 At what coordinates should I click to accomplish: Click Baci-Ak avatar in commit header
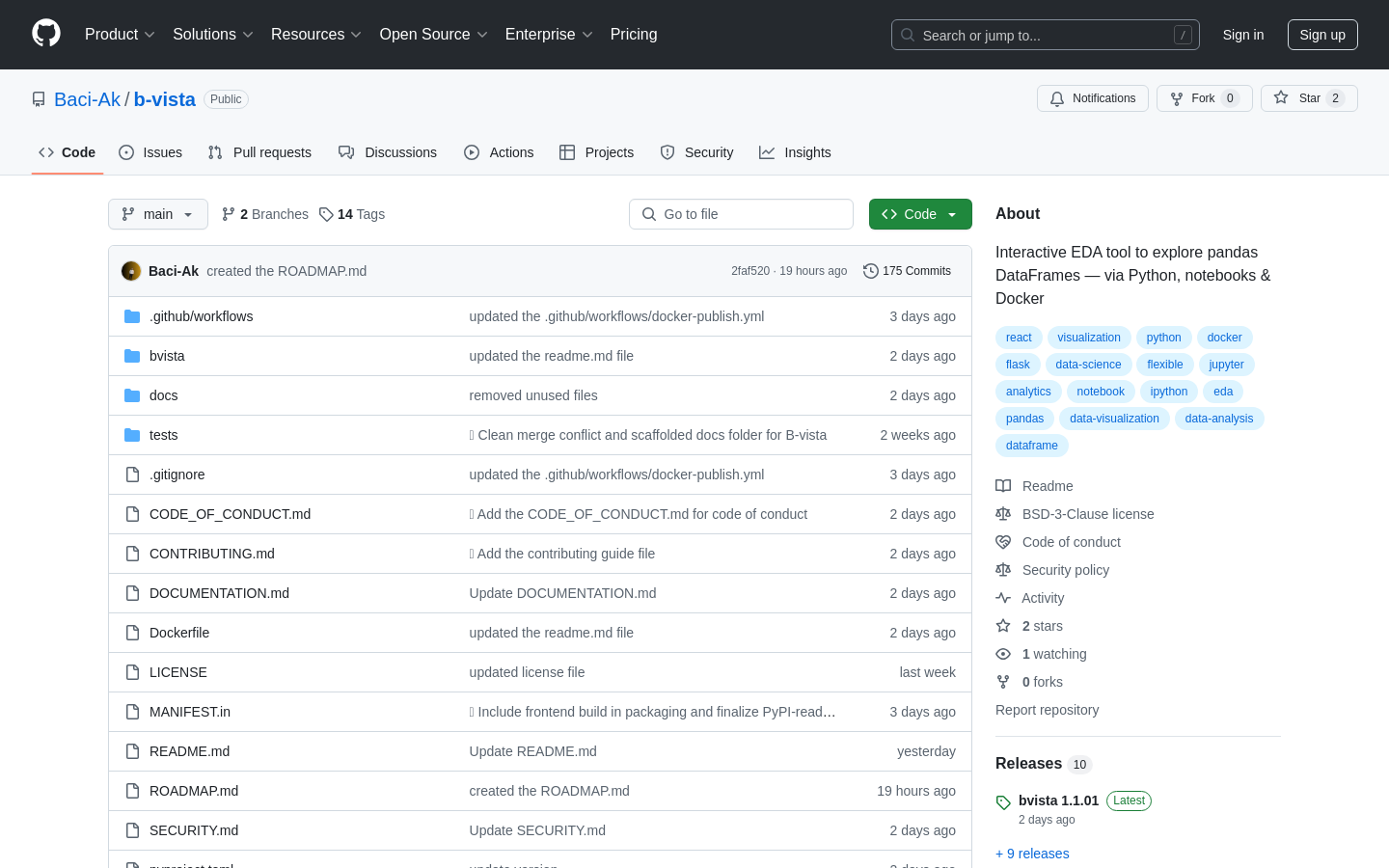point(131,271)
